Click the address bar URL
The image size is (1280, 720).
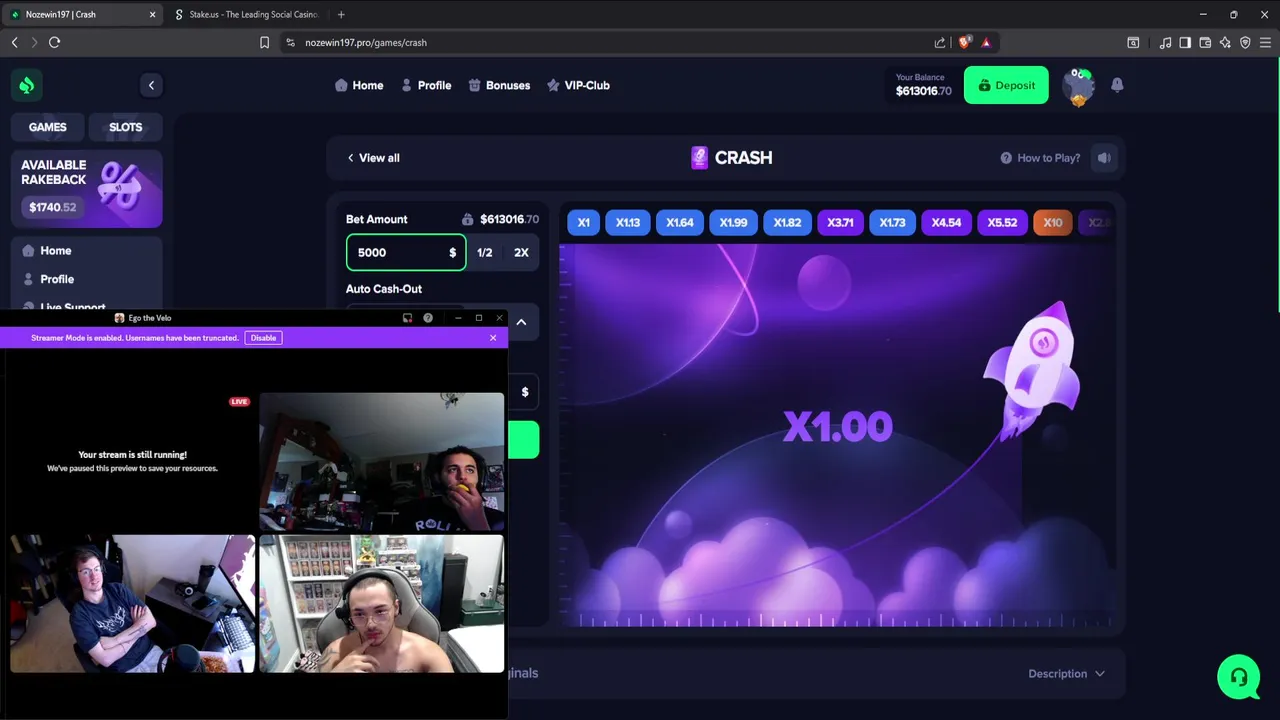[366, 43]
